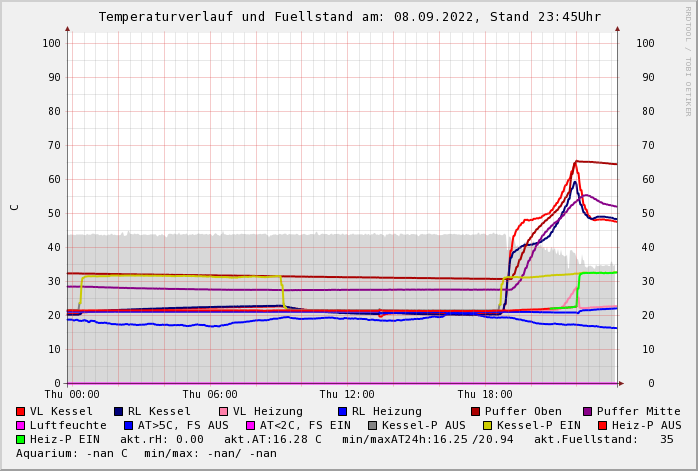This screenshot has height=471, width=698.
Task: Click the Aquarium min/max readout line
Action: coord(146,453)
